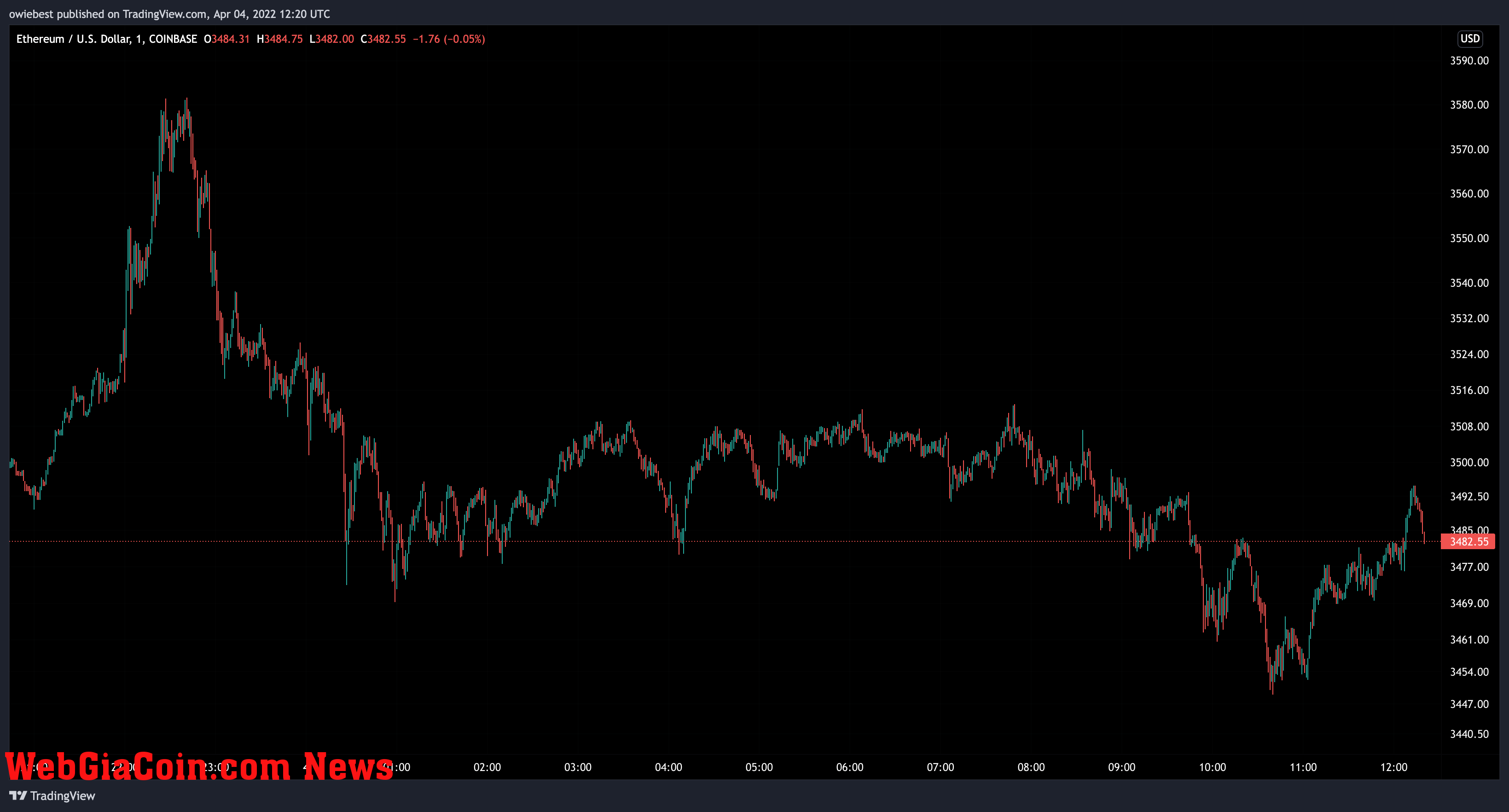Click the 3560.00 price axis label
This screenshot has height=812, width=1509.
pyautogui.click(x=1469, y=193)
